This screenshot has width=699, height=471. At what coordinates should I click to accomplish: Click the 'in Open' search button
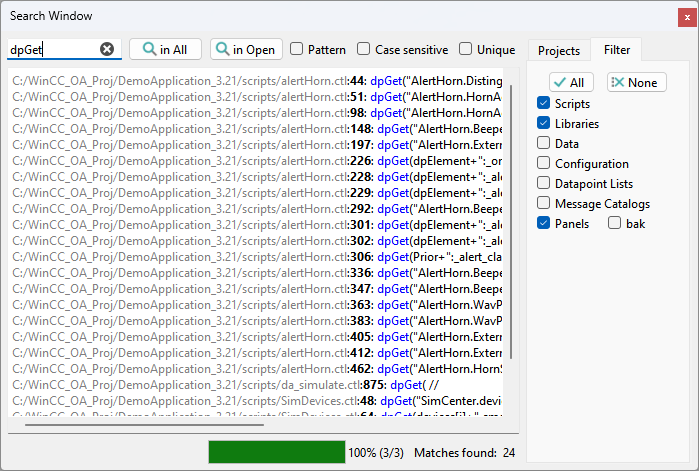(246, 50)
